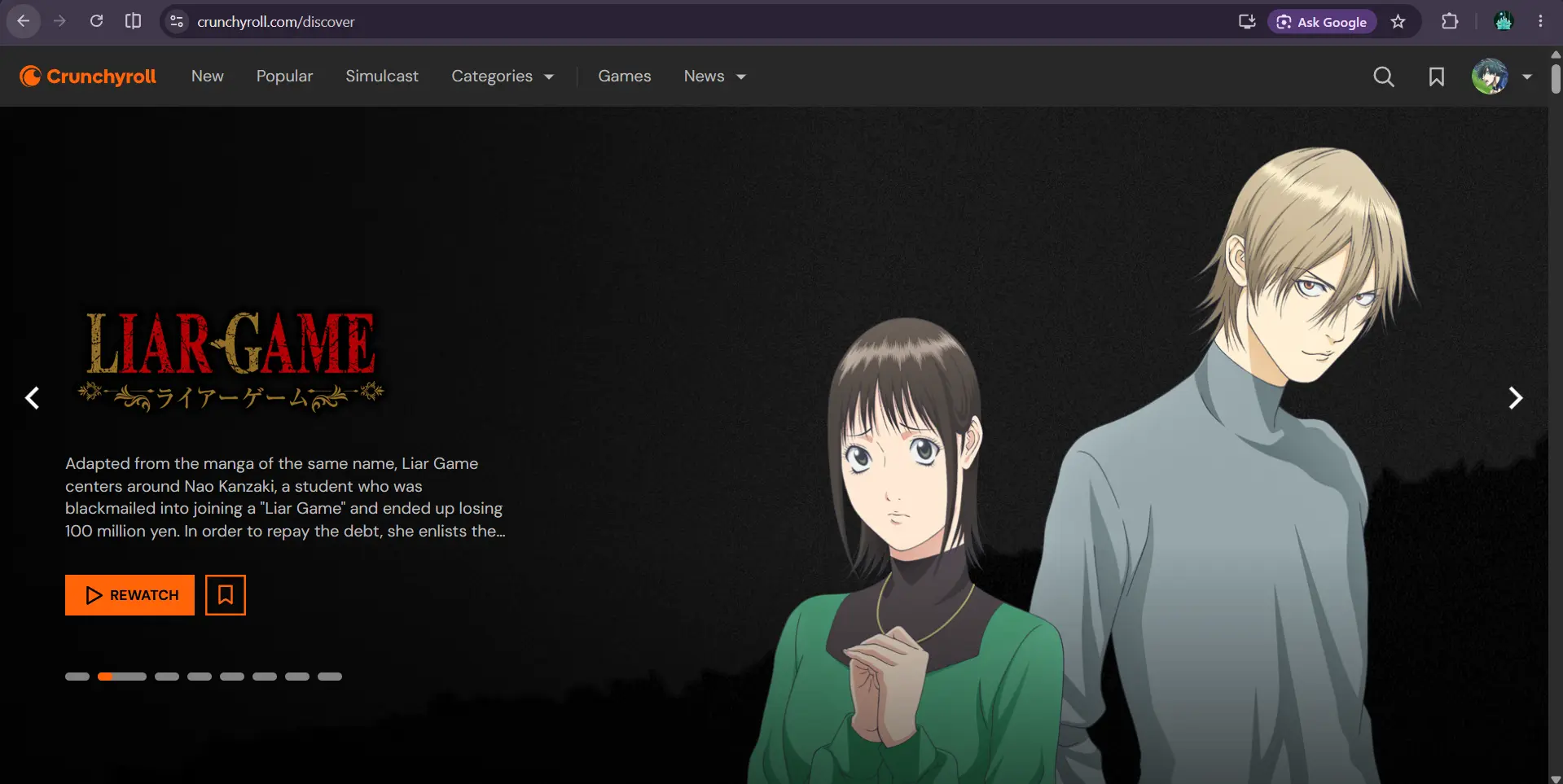Go back to the previous browser page
The image size is (1563, 784).
24,21
